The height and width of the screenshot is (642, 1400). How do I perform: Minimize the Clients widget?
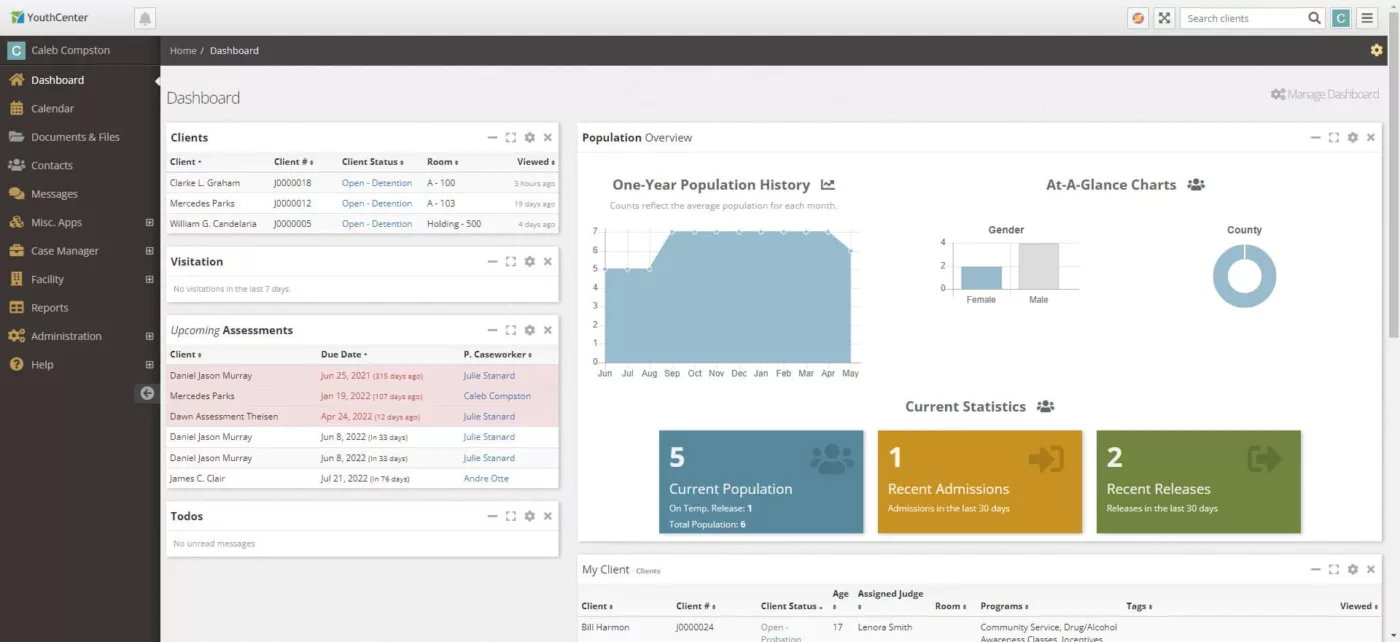(492, 137)
